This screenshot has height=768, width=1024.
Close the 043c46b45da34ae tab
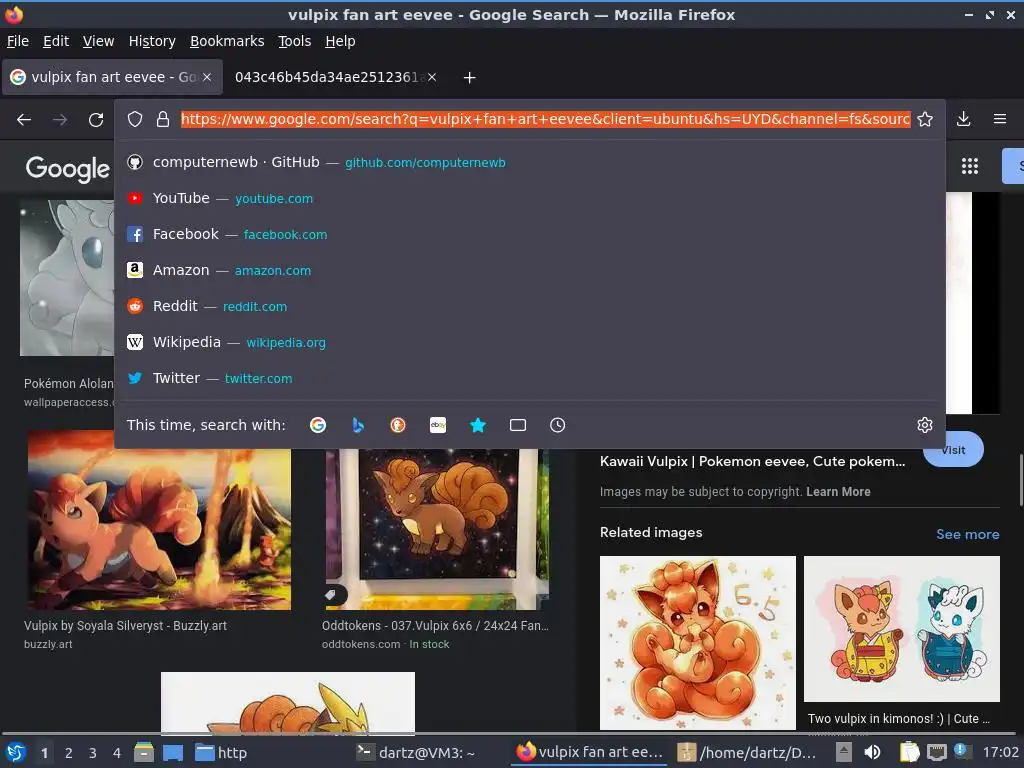(432, 77)
